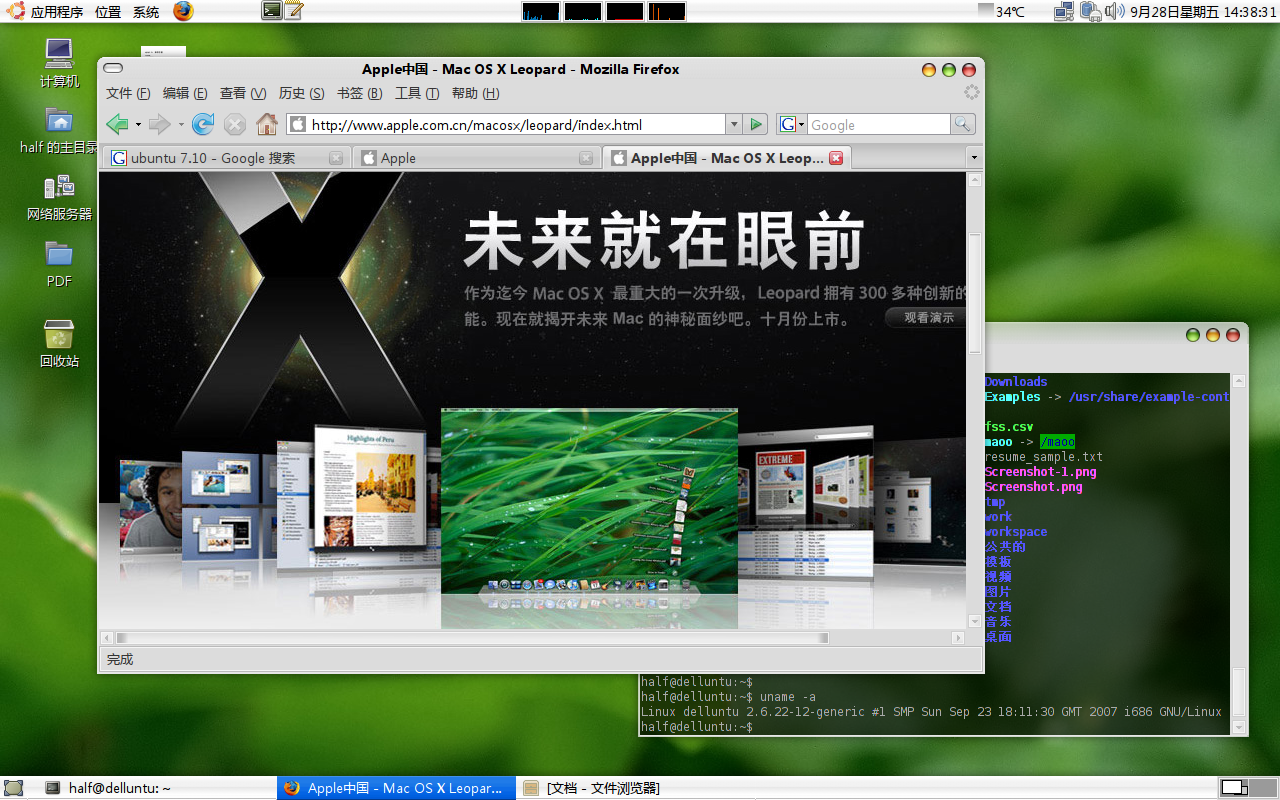This screenshot has height=800, width=1280.
Task: Open the 帮助 menu in Firefox
Action: (x=475, y=93)
